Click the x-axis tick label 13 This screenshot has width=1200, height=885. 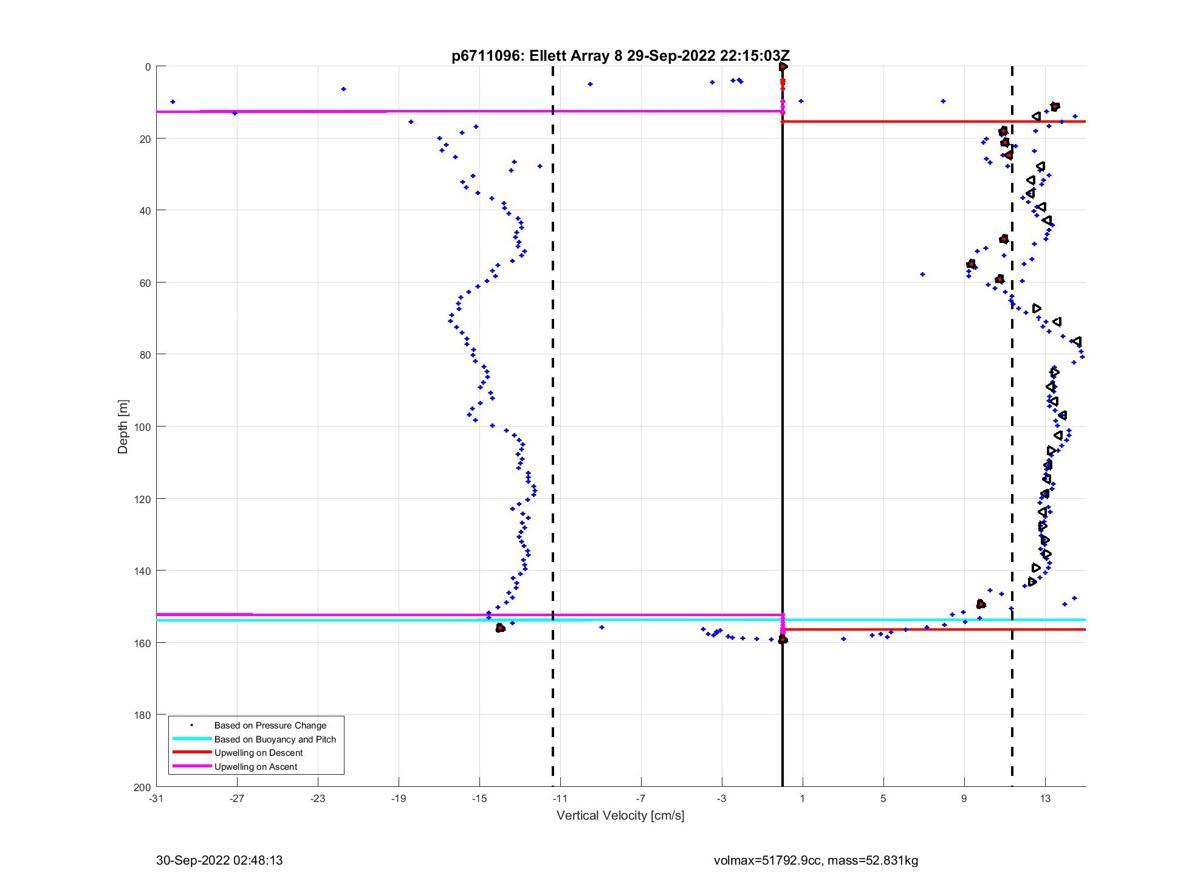pos(1045,799)
